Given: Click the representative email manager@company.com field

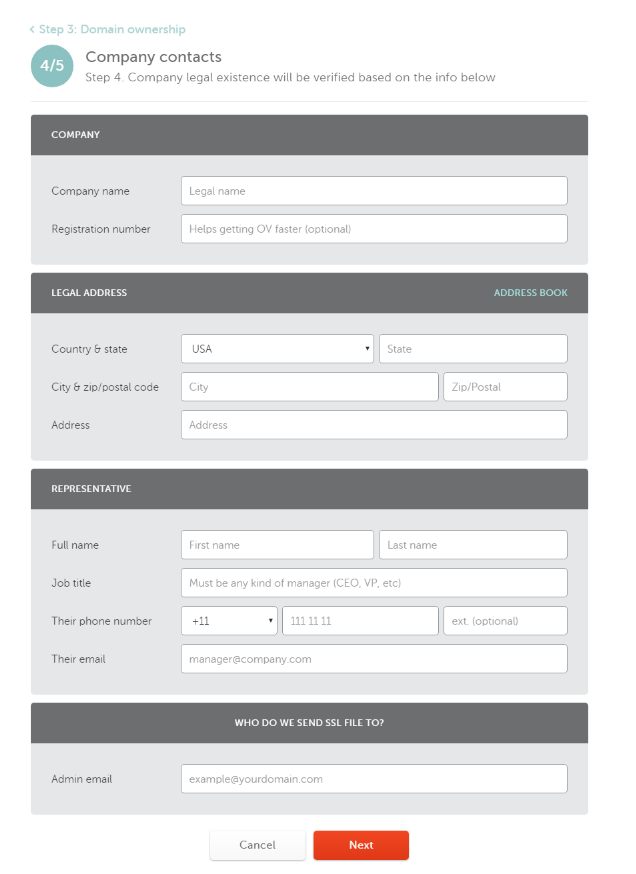Looking at the screenshot, I should click(x=374, y=659).
